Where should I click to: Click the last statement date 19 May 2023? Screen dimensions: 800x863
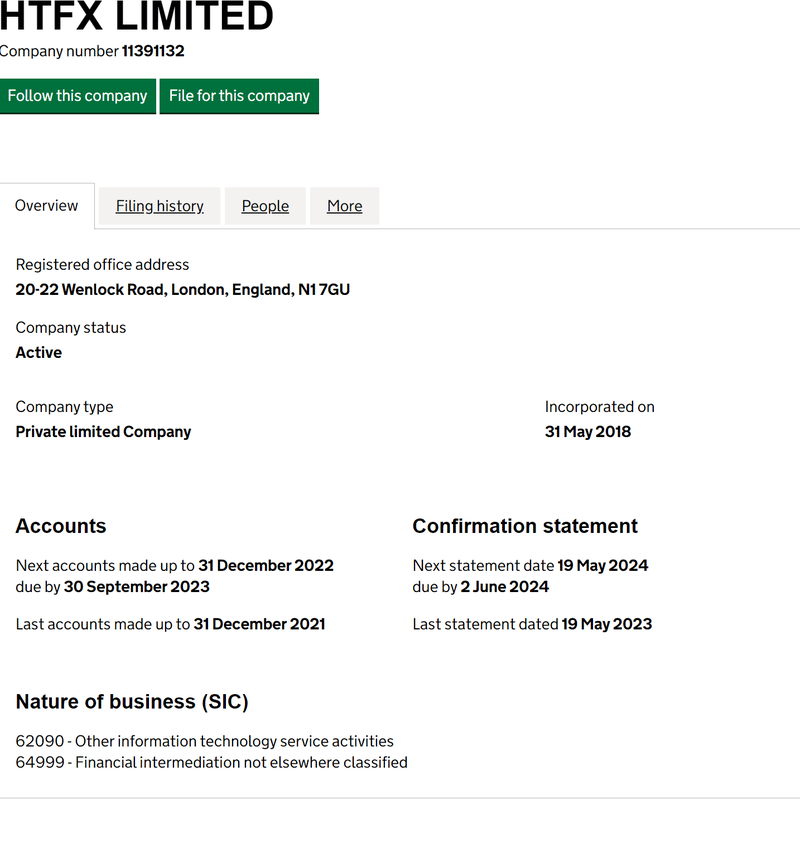(606, 624)
